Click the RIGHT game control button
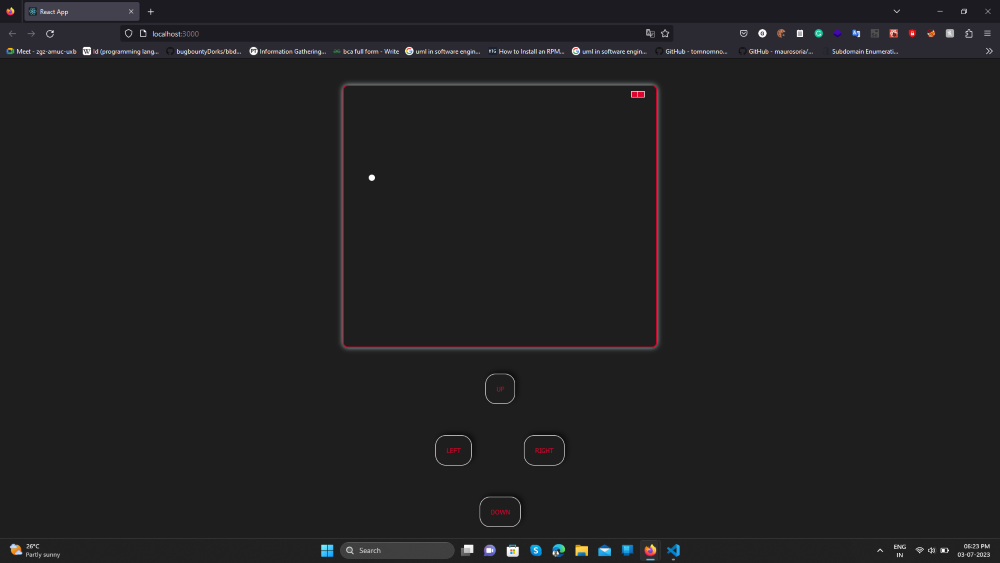1000x563 pixels. [544, 450]
